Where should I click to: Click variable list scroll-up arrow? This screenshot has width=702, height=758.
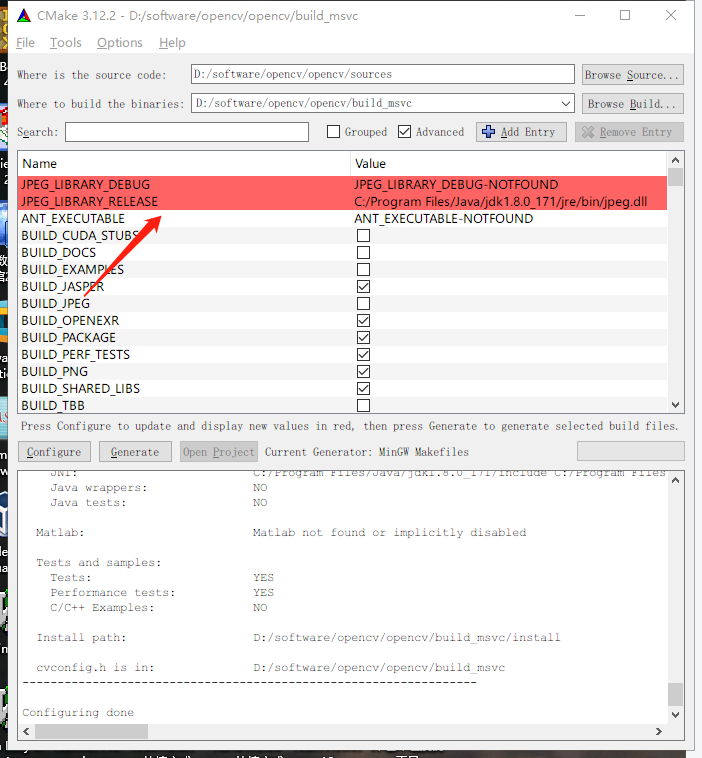(675, 160)
